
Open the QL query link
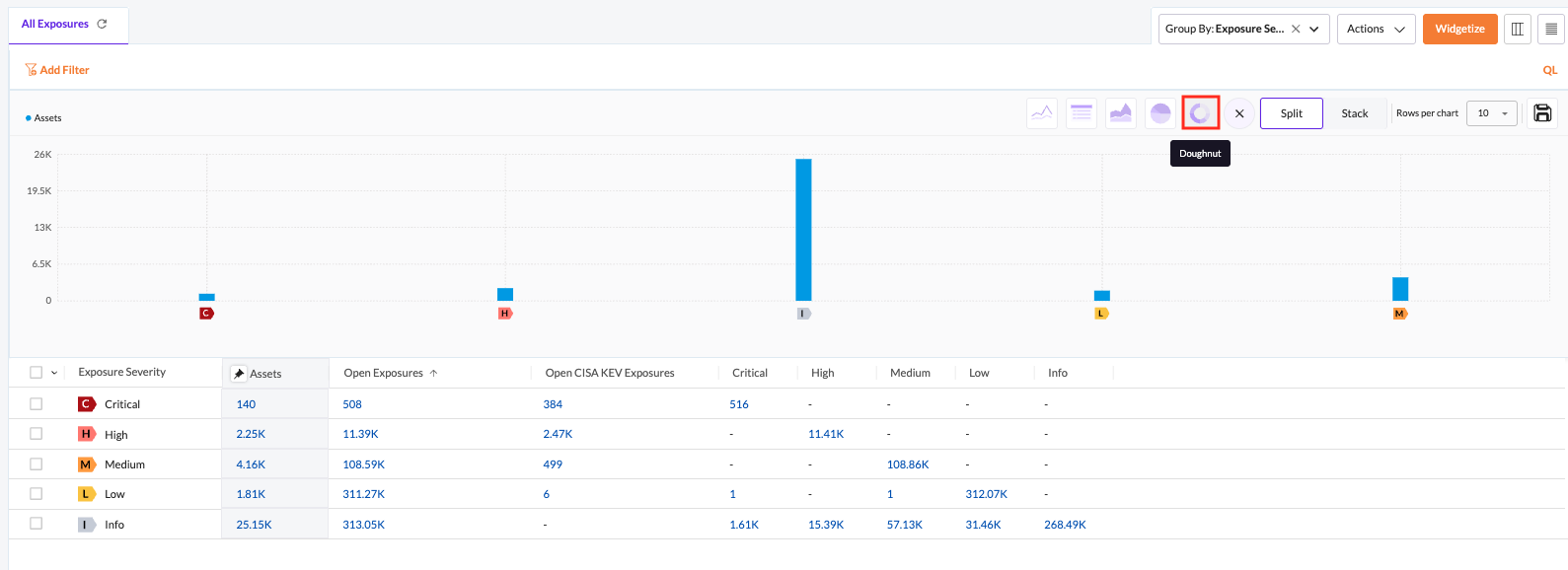[1550, 70]
